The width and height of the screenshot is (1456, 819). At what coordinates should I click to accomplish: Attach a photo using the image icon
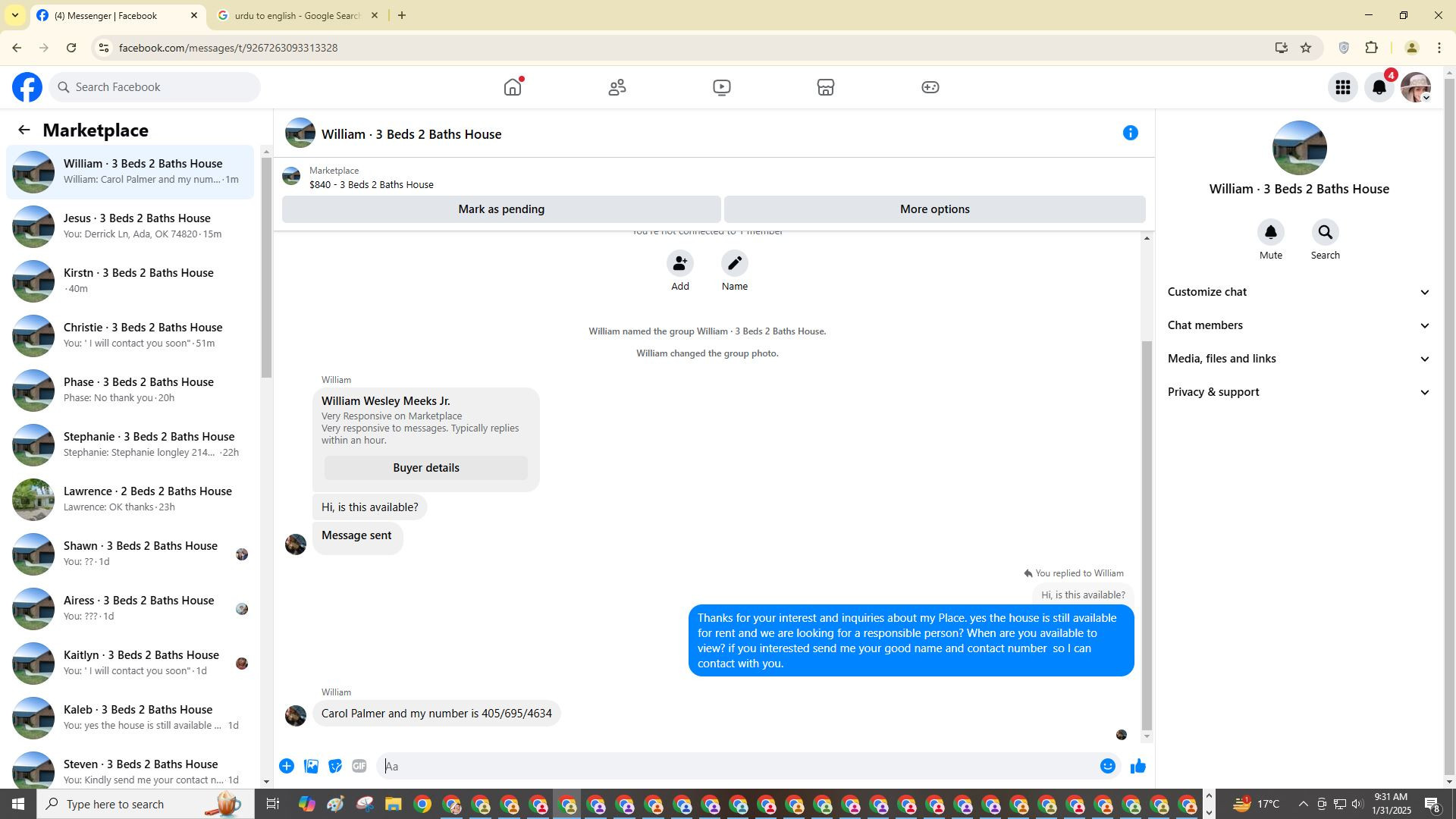click(311, 767)
